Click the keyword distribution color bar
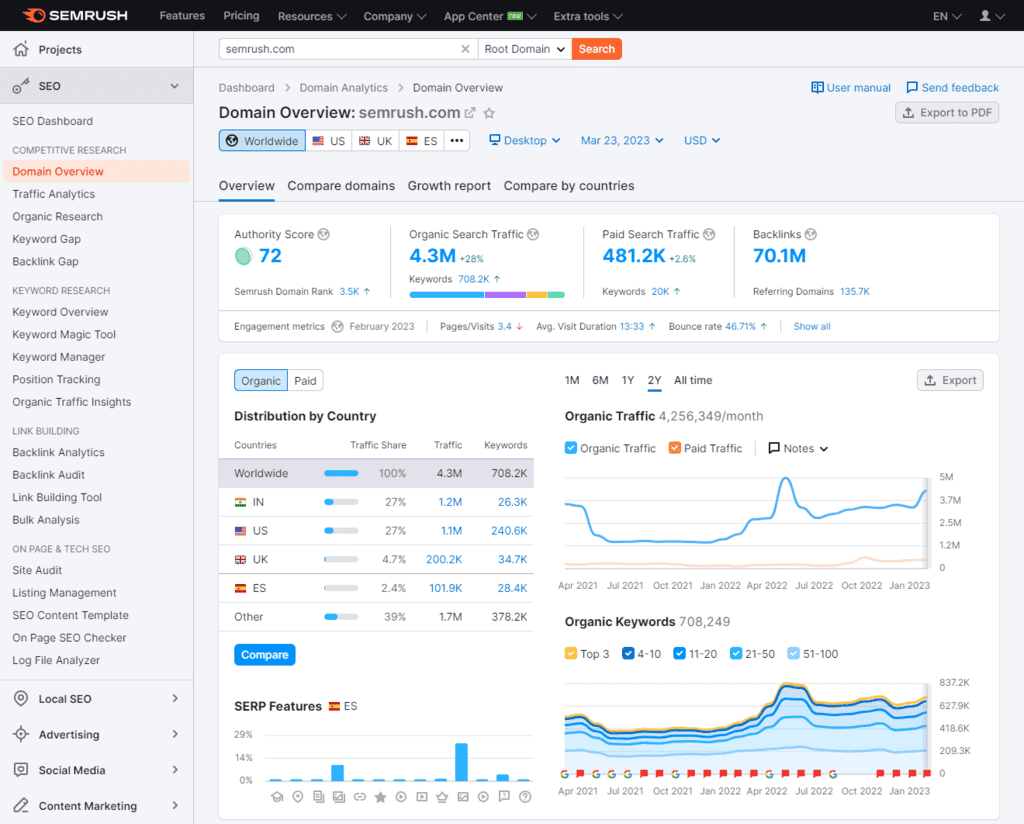The height and width of the screenshot is (824, 1024). [487, 295]
